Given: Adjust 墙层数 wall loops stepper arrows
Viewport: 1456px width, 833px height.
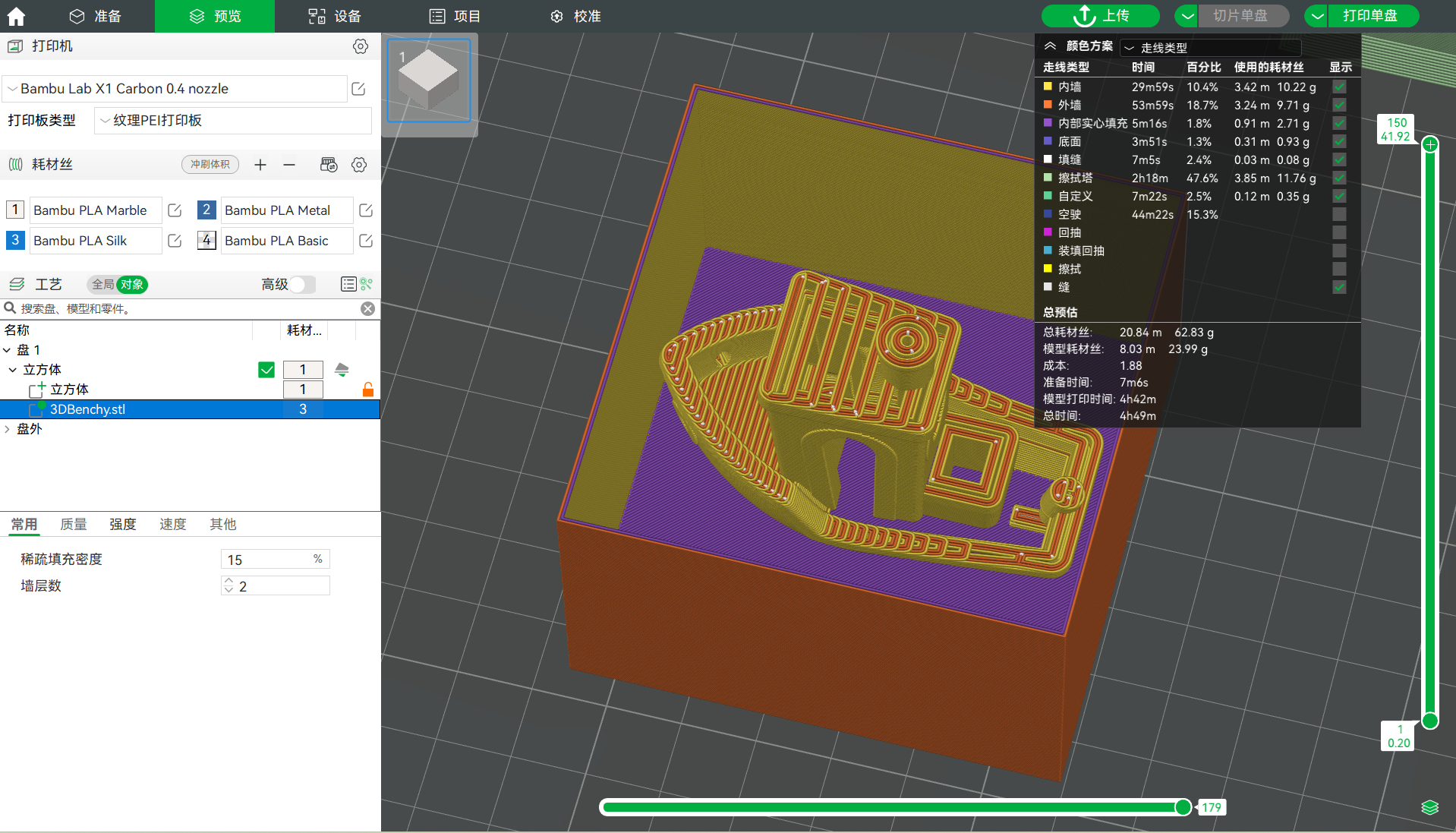Looking at the screenshot, I should 228,585.
